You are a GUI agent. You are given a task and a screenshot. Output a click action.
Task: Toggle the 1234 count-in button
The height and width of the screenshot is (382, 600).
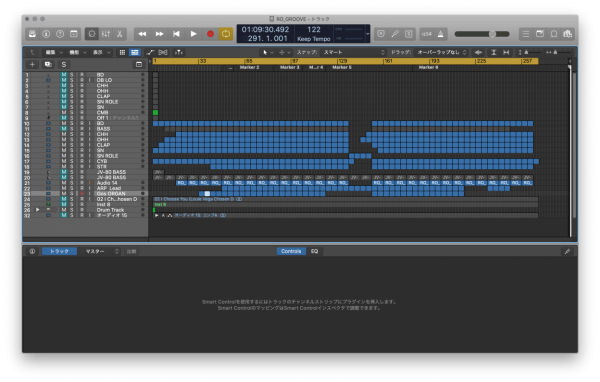pos(426,34)
